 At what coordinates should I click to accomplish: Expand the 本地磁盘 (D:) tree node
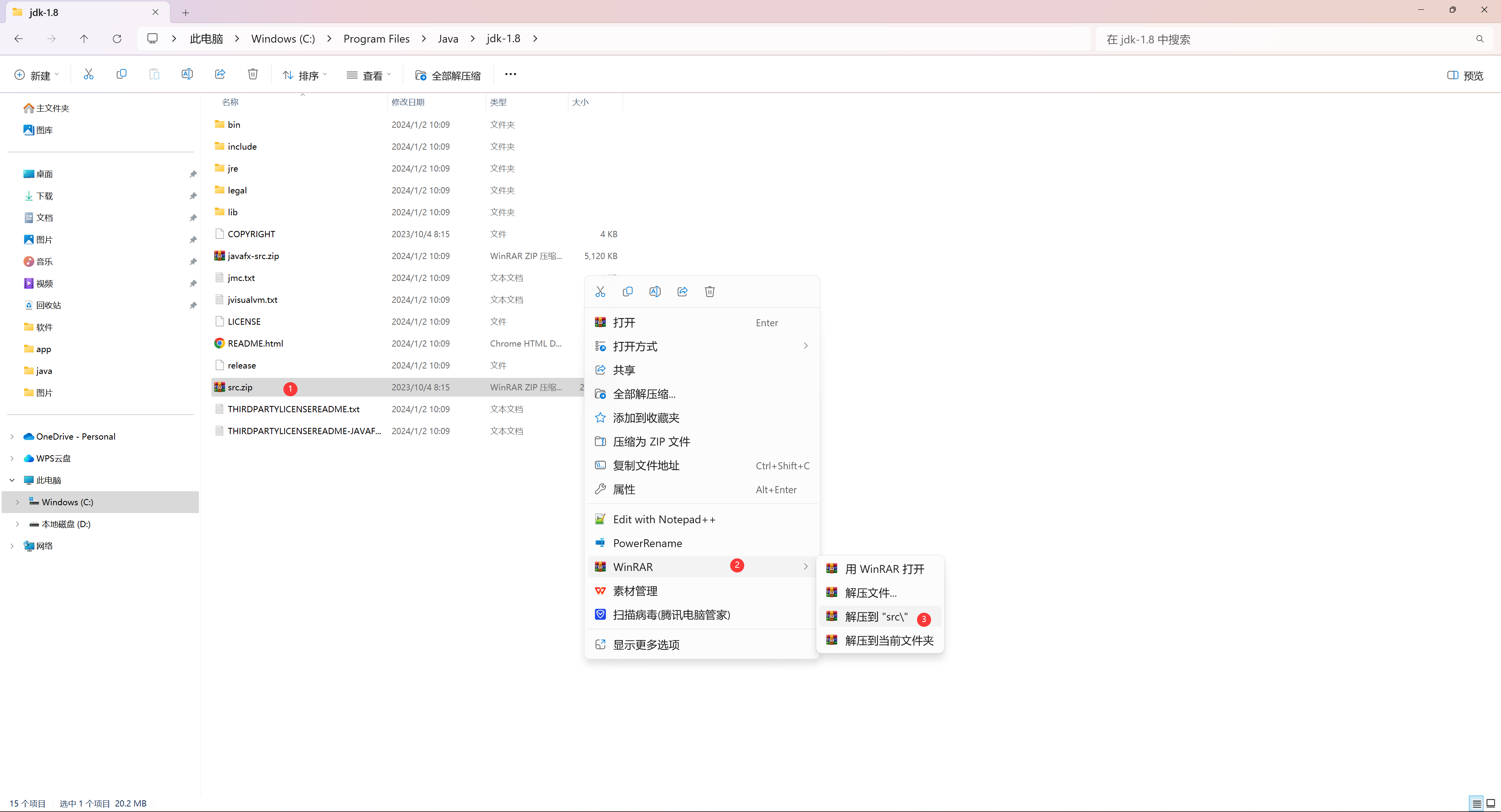[18, 524]
